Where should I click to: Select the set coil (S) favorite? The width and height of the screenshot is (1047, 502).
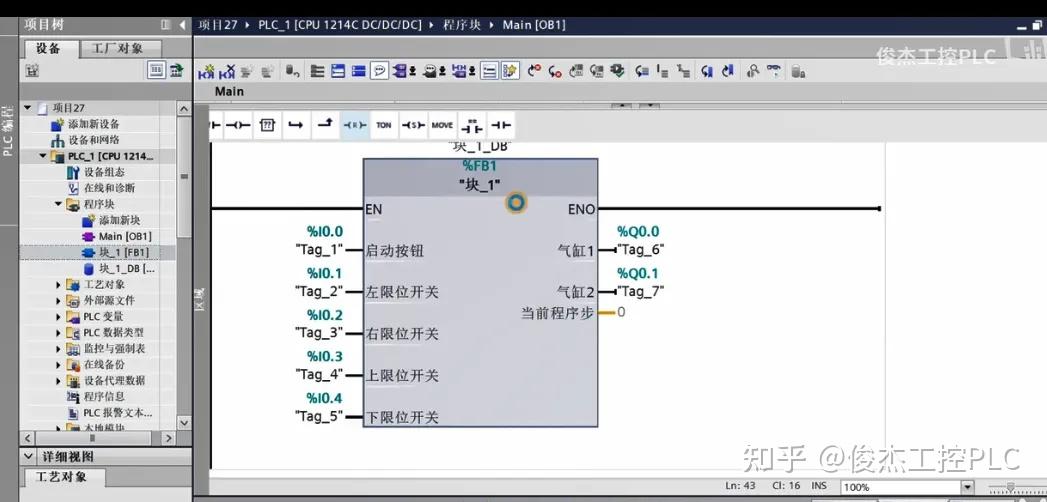[x=413, y=125]
